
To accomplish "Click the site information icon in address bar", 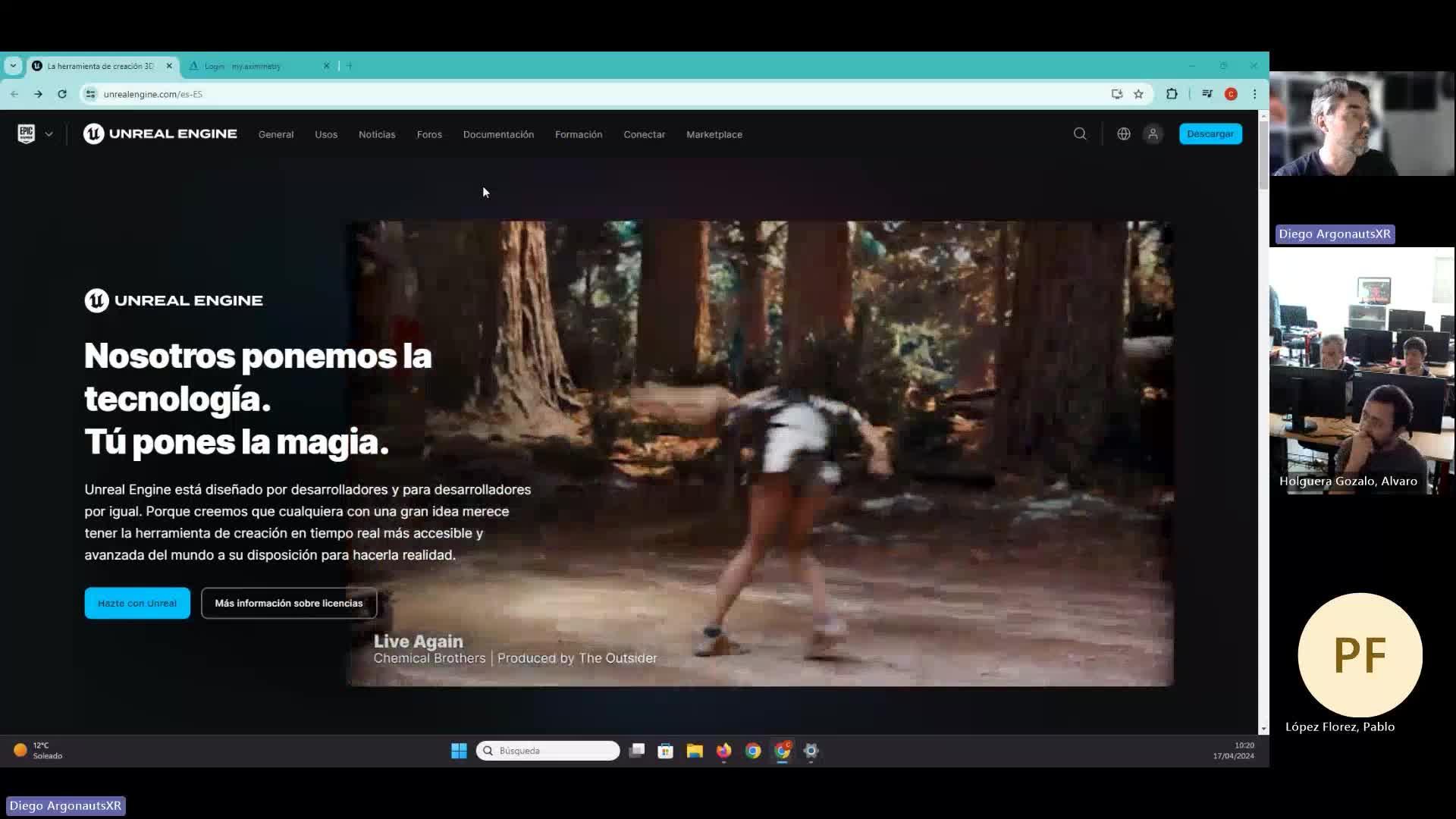I will coord(90,94).
